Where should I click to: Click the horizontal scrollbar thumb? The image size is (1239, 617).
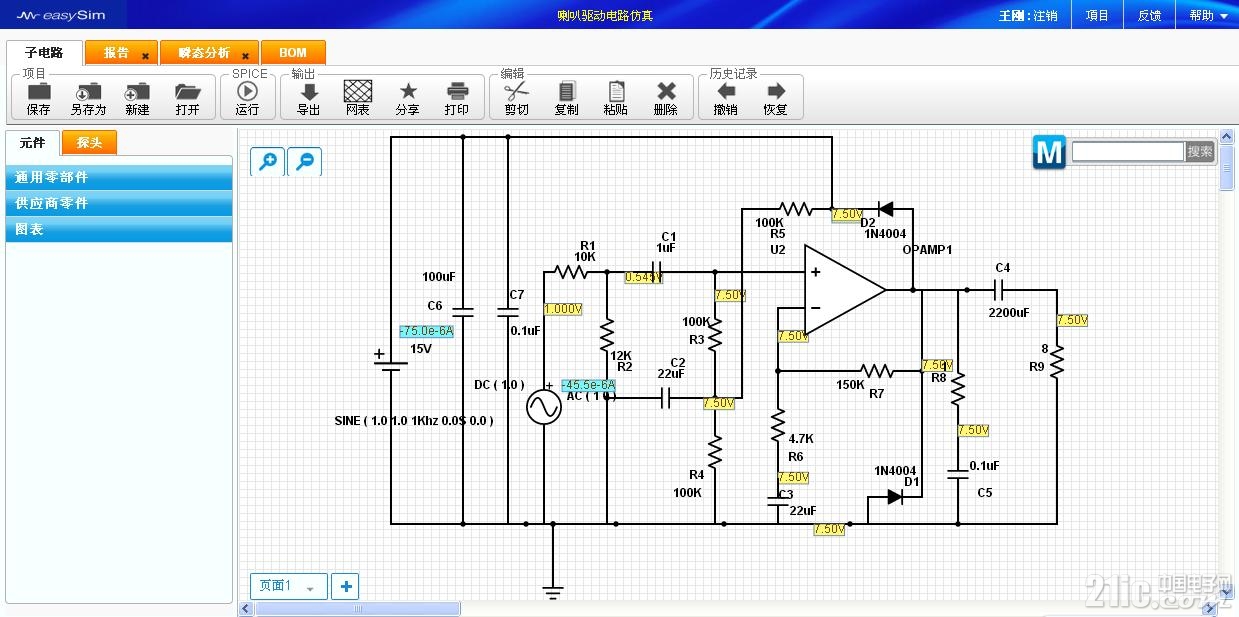358,608
